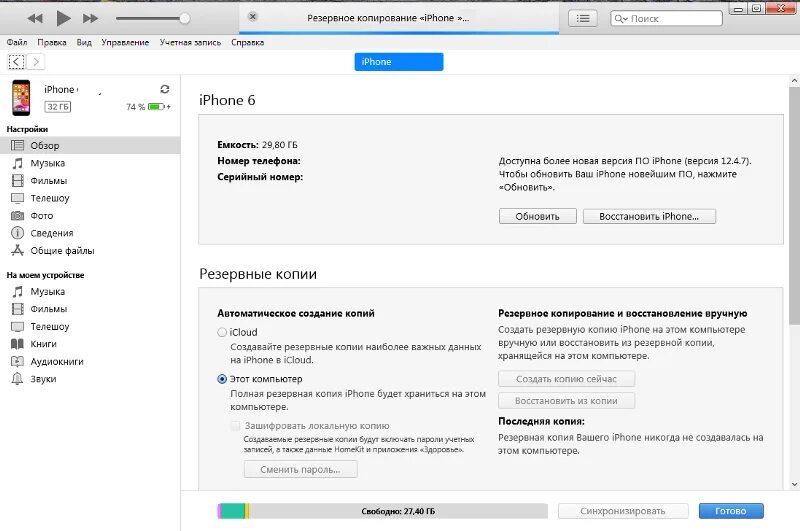Open the list view icon button
This screenshot has height=531, width=800.
pos(583,18)
